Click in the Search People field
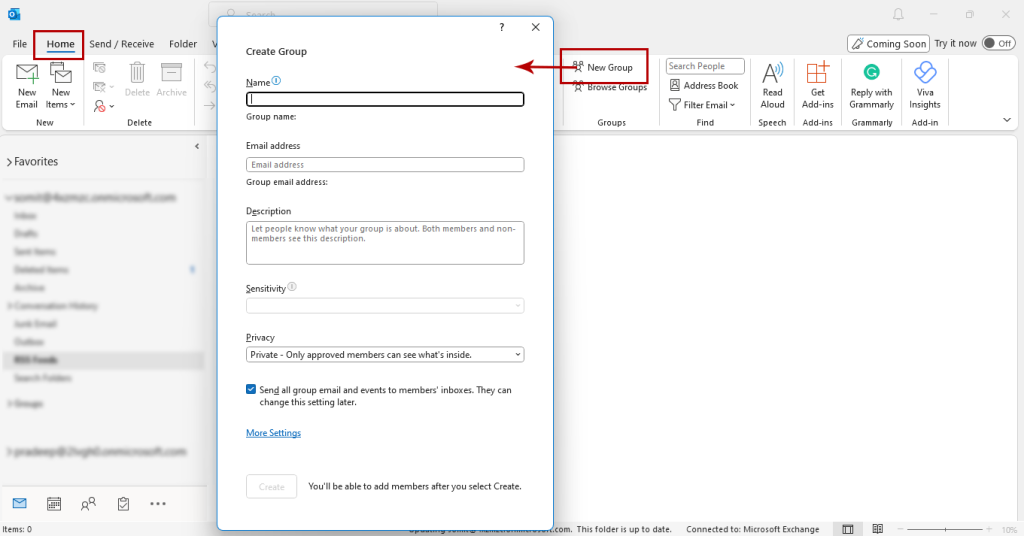The height and width of the screenshot is (536, 1024). point(705,66)
